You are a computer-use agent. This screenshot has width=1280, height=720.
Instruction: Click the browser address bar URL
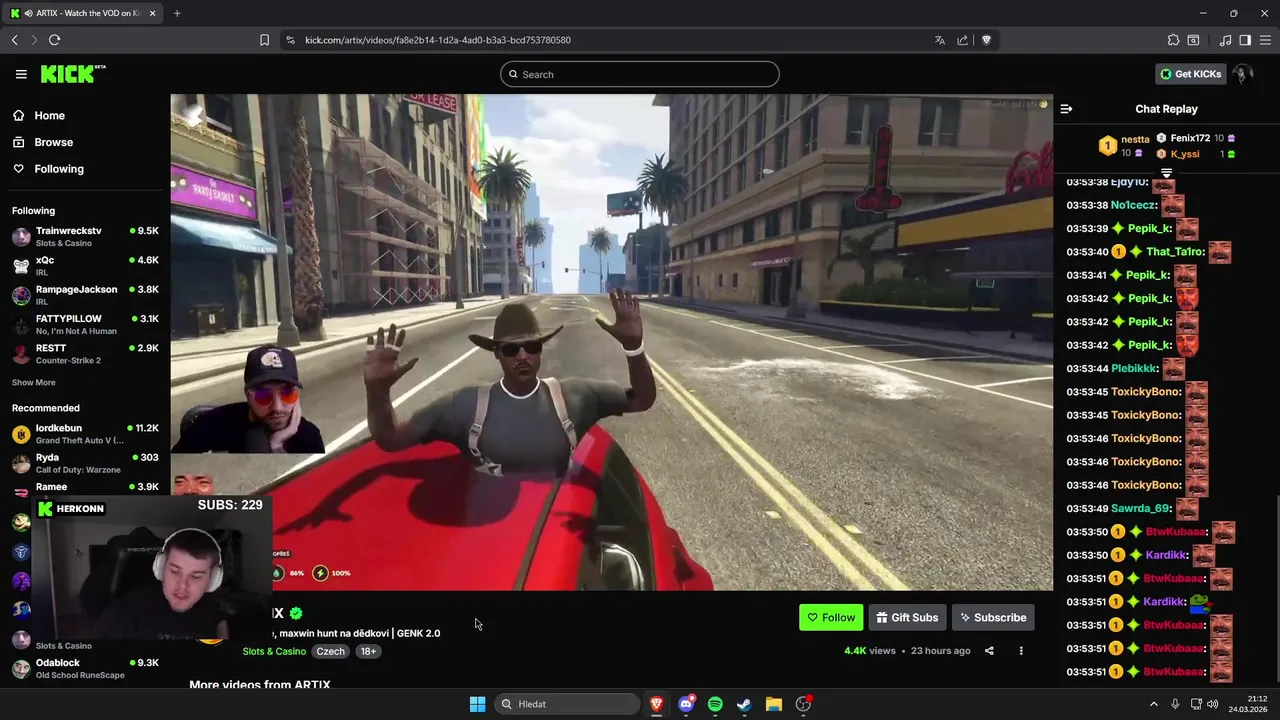click(438, 40)
